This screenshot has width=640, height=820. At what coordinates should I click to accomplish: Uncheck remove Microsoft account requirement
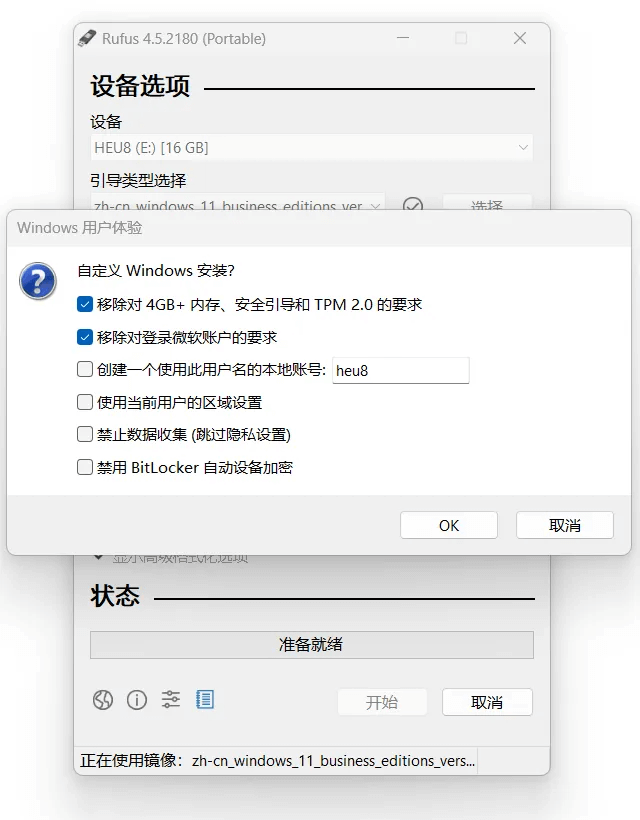coord(85,337)
